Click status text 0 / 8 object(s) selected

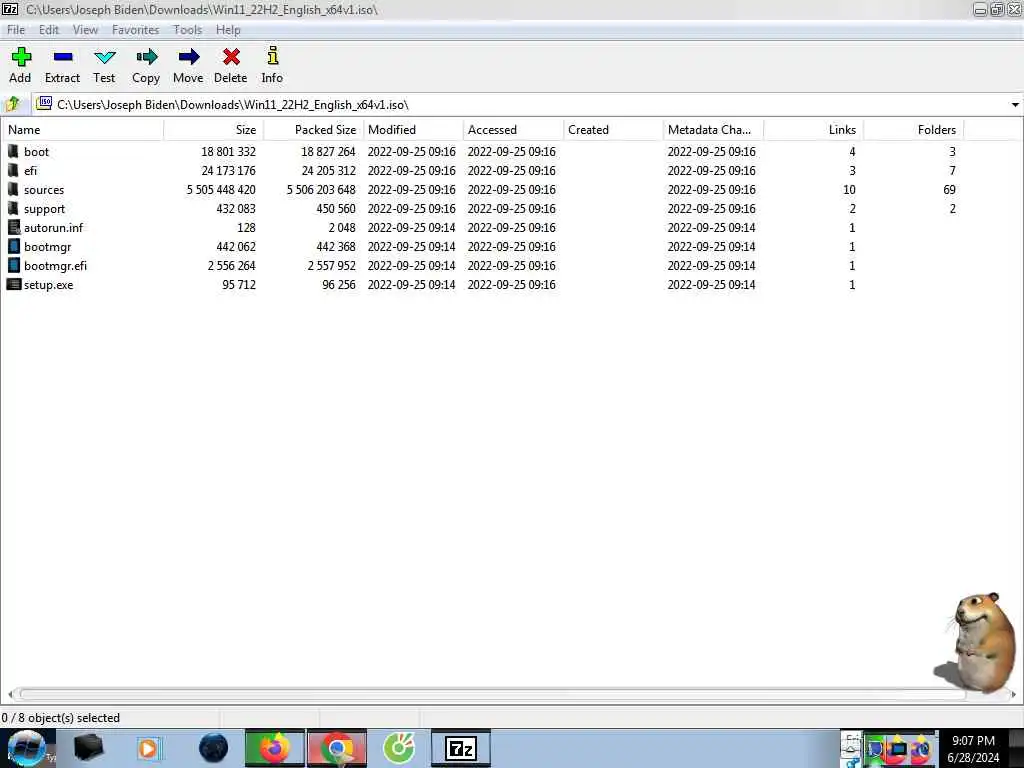tap(61, 718)
